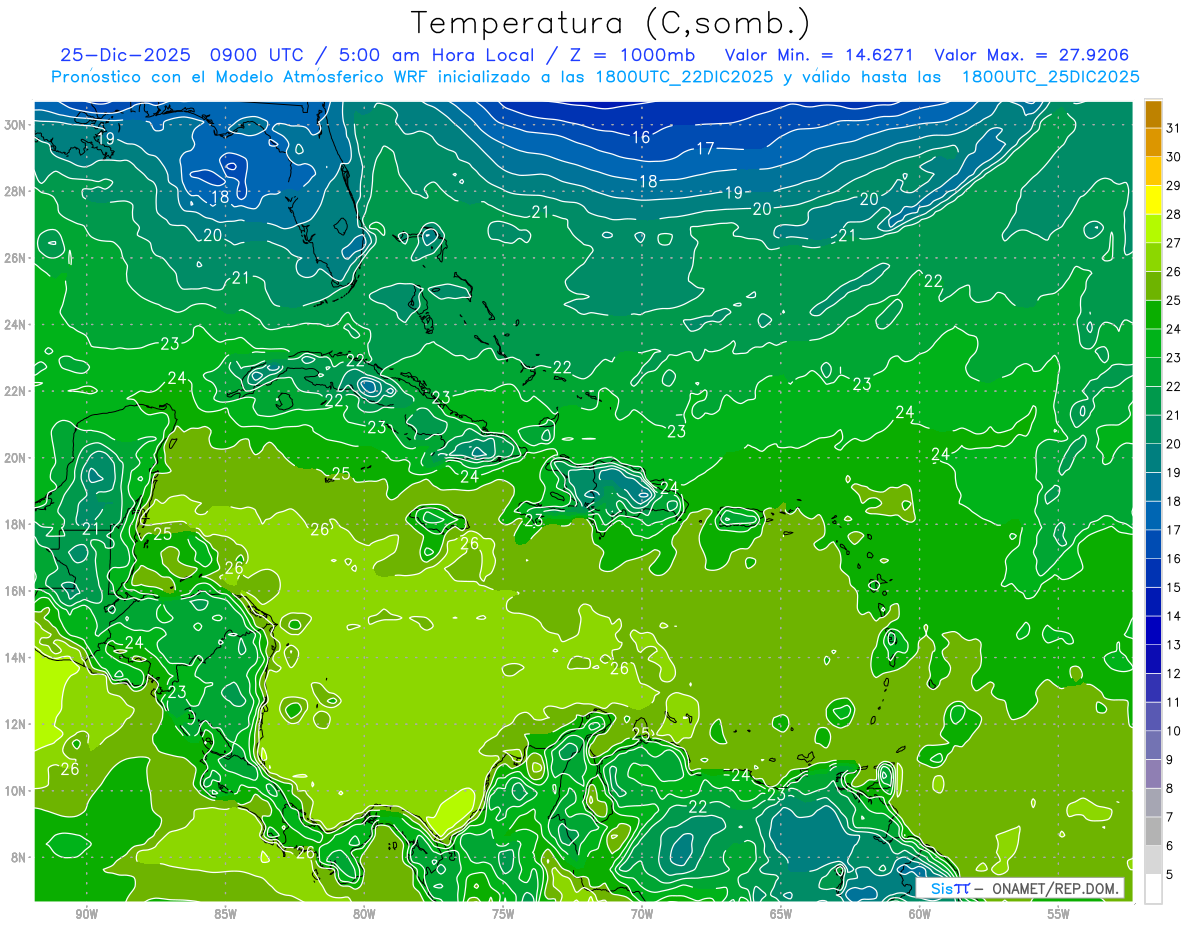This screenshot has width=1200, height=927.
Task: Click the "24N" latitude axis label
Action: point(16,325)
